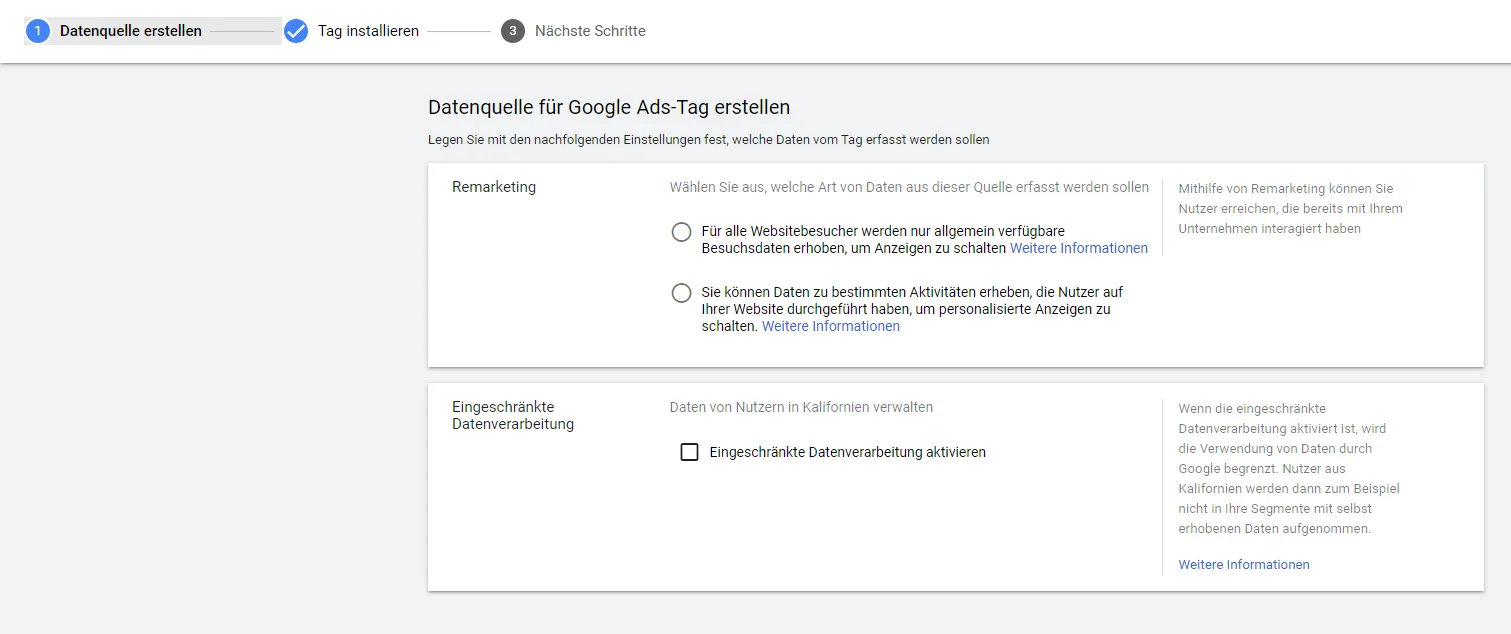Image resolution: width=1511 pixels, height=634 pixels.
Task: Go to the 'Tag installieren' step
Action: [368, 31]
